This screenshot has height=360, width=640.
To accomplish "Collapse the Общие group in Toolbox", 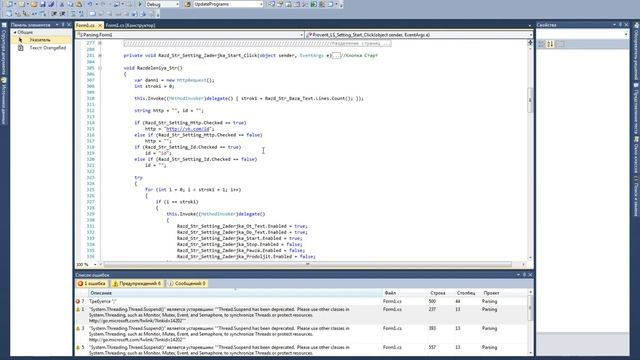I will pyautogui.click(x=15, y=32).
